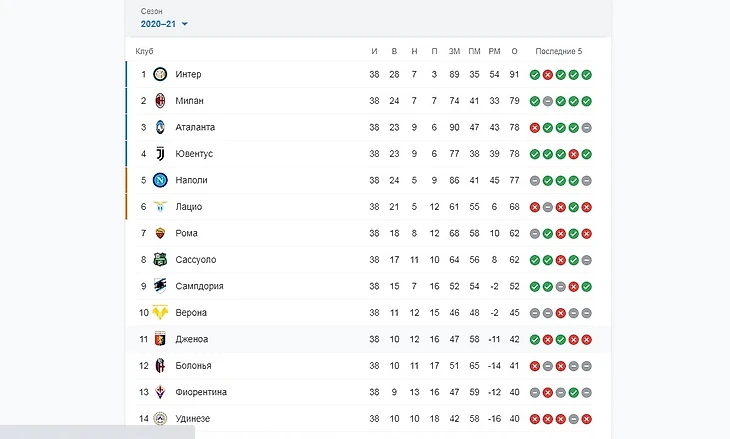Click the Juventus logo icon

coord(160,154)
